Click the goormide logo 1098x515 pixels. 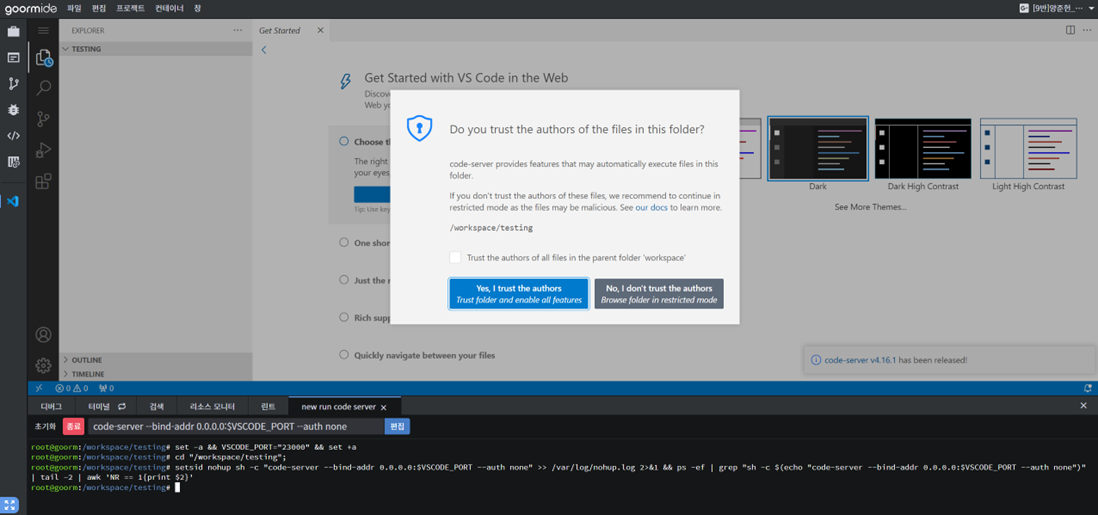[x=31, y=8]
